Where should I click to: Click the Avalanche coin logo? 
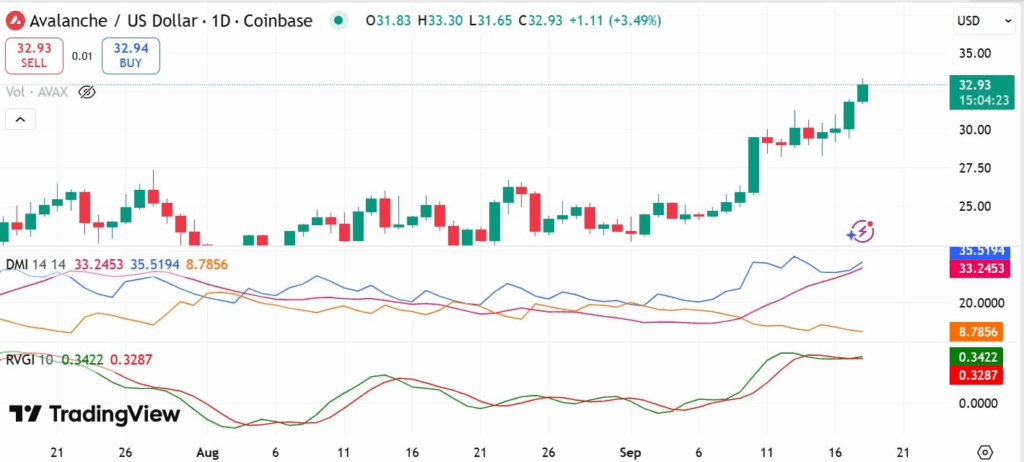coord(14,20)
